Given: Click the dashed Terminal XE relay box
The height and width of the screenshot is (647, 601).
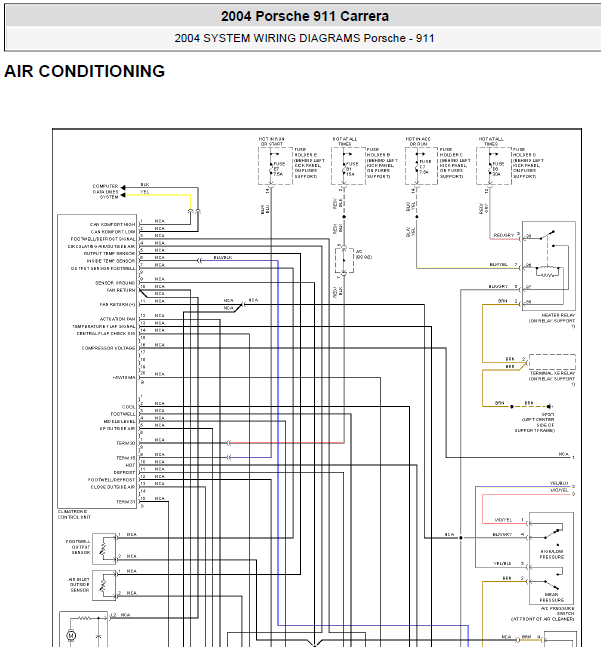Looking at the screenshot, I should pyautogui.click(x=552, y=361).
